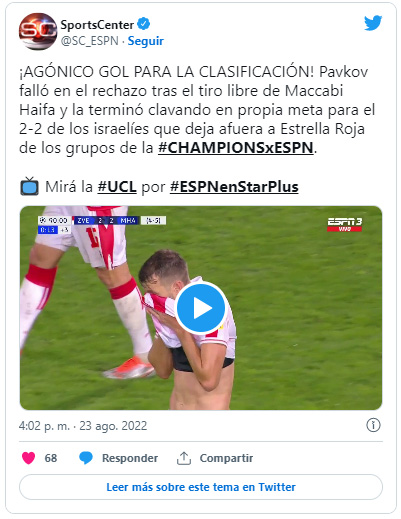
Task: Open the SportsCenter account name
Action: tap(97, 25)
